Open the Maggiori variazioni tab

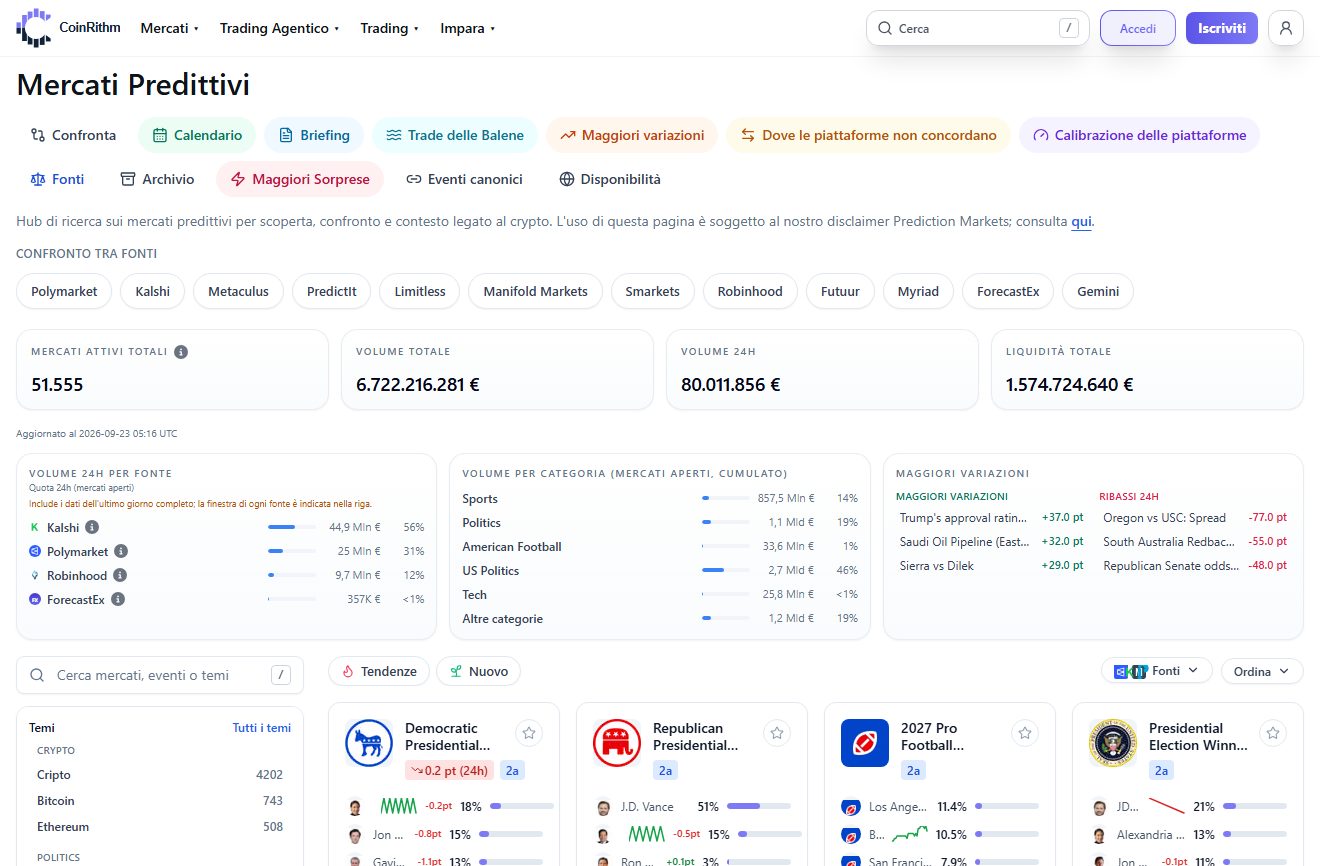(632, 135)
